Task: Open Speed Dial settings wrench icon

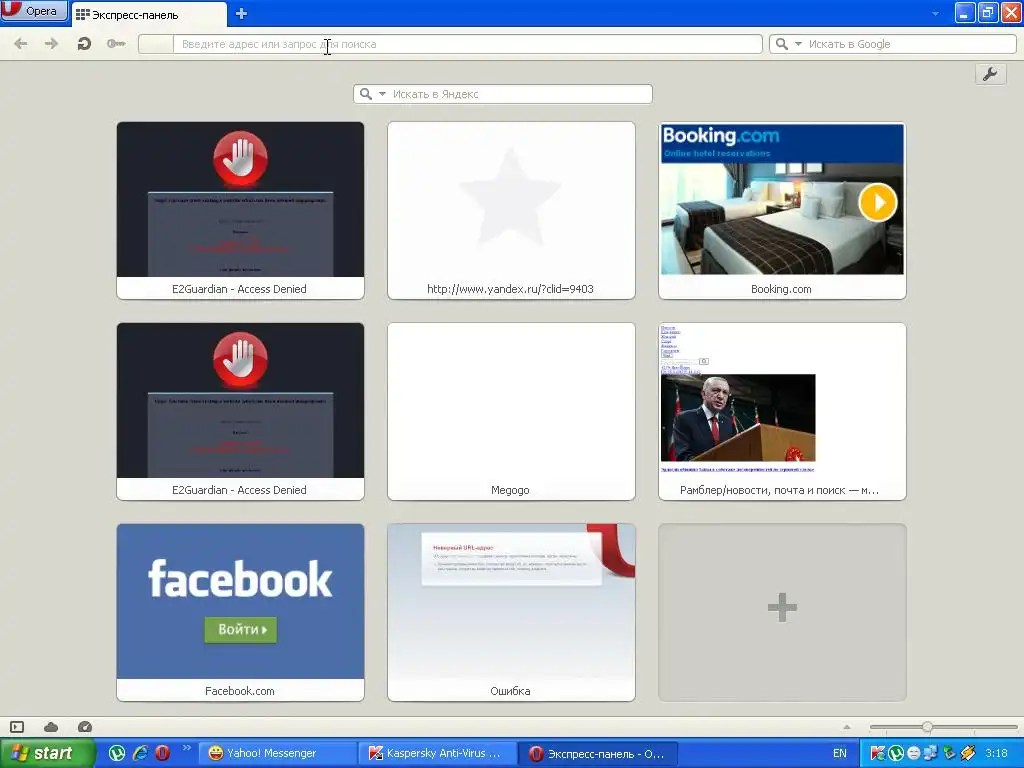Action: tap(990, 74)
